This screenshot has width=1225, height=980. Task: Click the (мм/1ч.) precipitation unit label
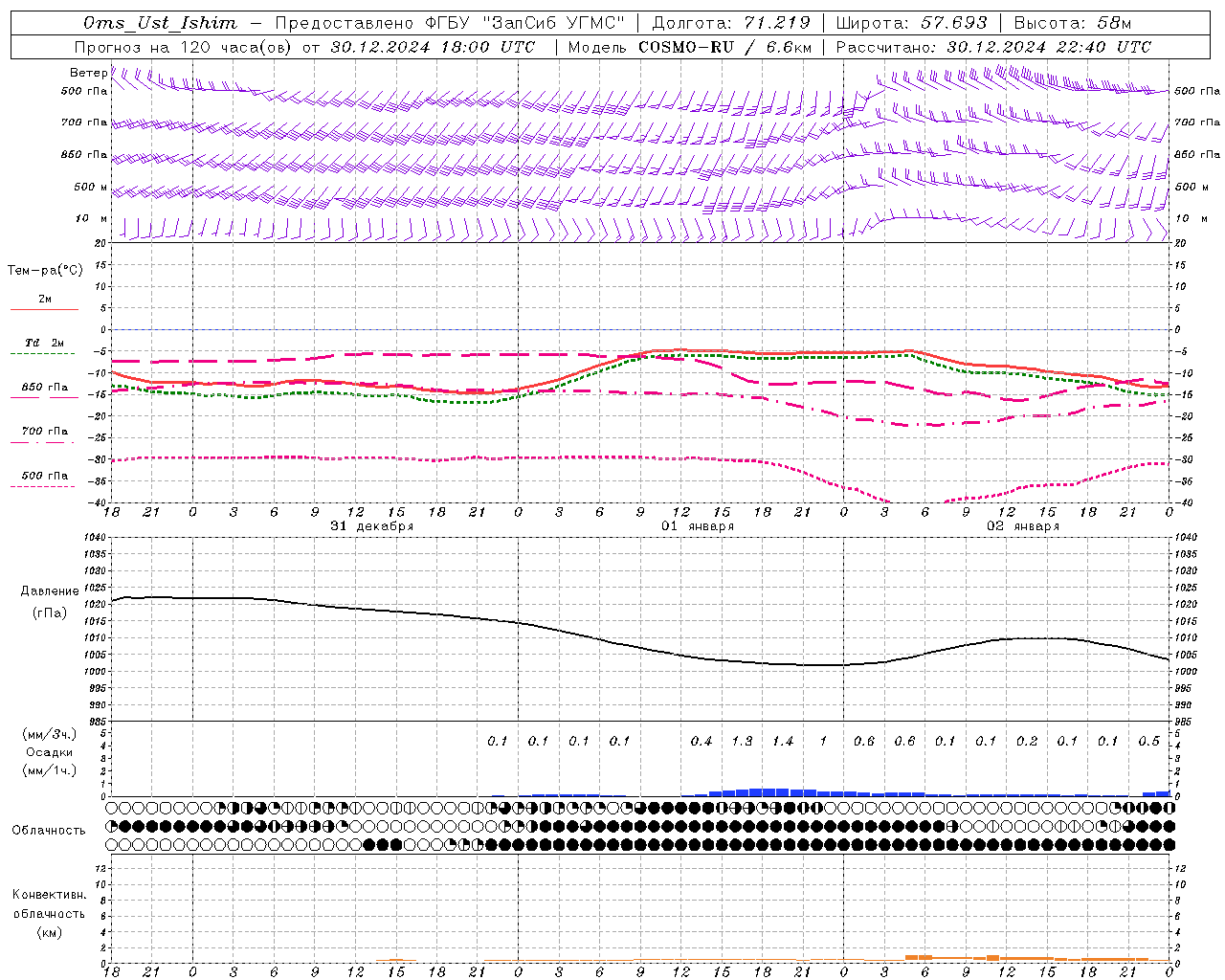[x=49, y=770]
